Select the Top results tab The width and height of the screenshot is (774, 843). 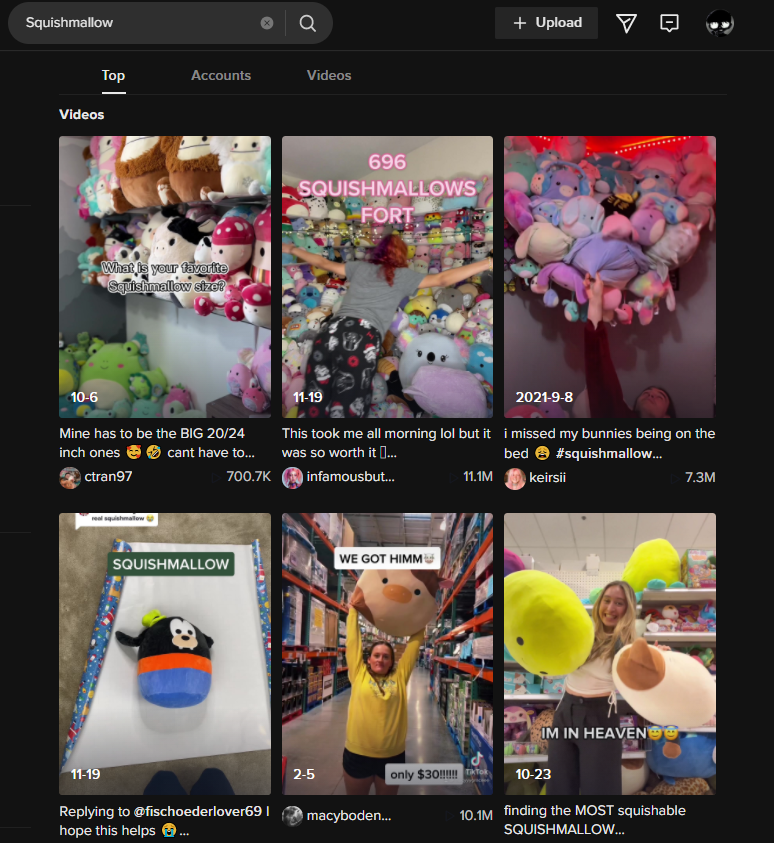click(x=113, y=76)
